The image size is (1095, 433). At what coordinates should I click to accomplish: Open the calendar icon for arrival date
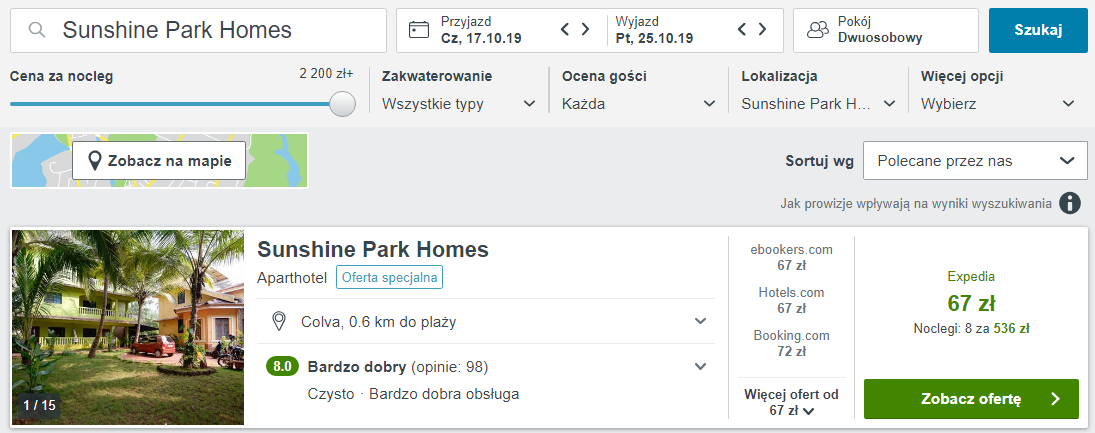point(419,30)
